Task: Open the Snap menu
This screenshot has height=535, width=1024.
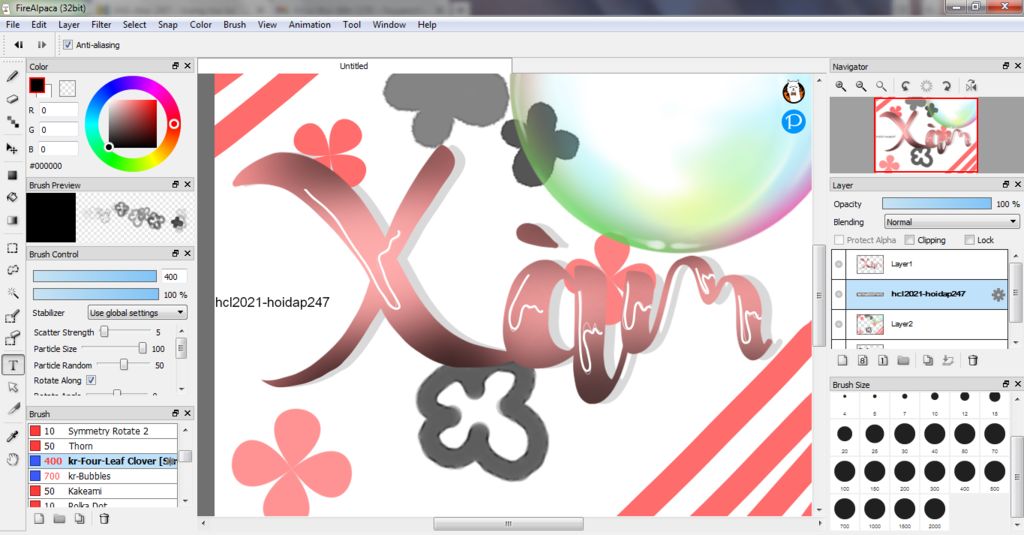Action: 167,25
